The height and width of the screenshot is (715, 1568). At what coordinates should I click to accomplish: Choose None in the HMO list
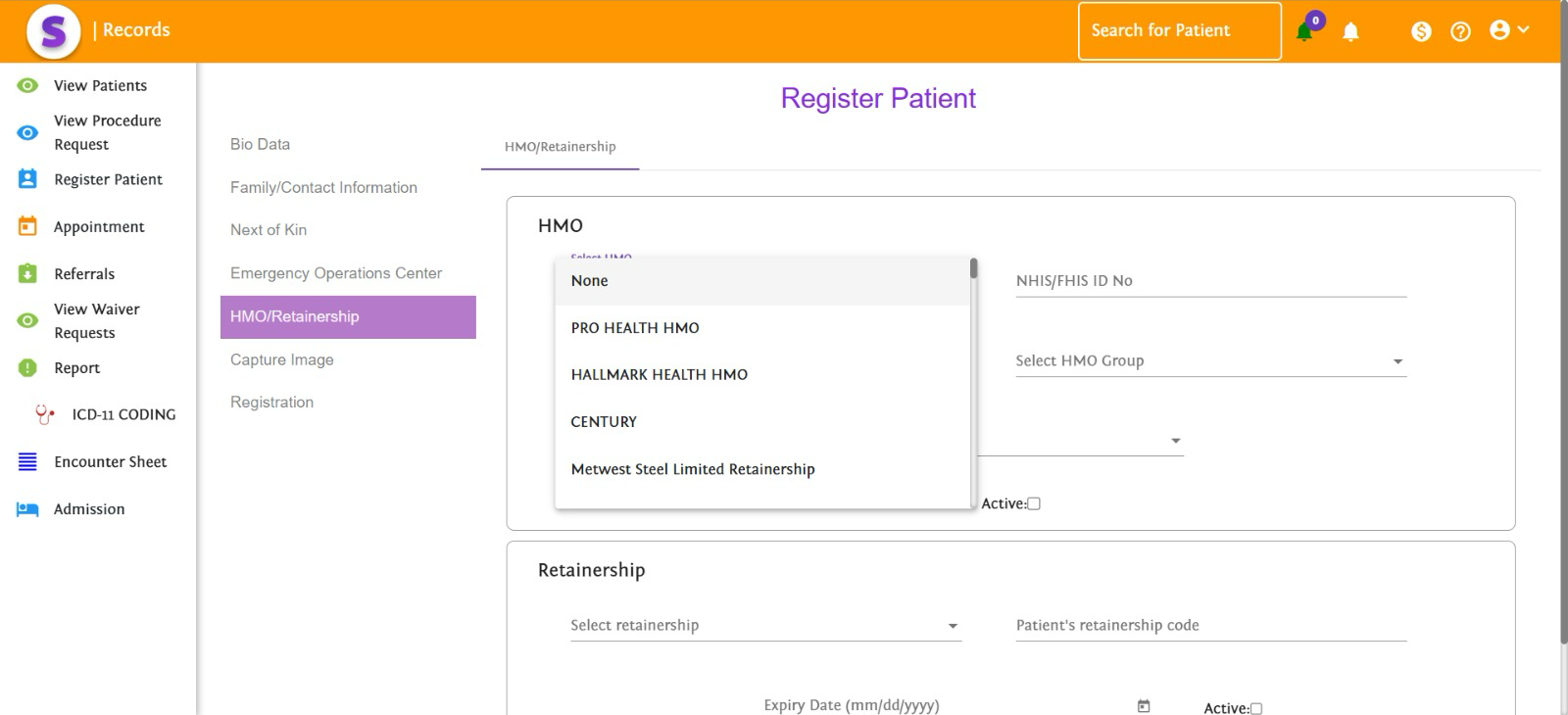pyautogui.click(x=762, y=281)
